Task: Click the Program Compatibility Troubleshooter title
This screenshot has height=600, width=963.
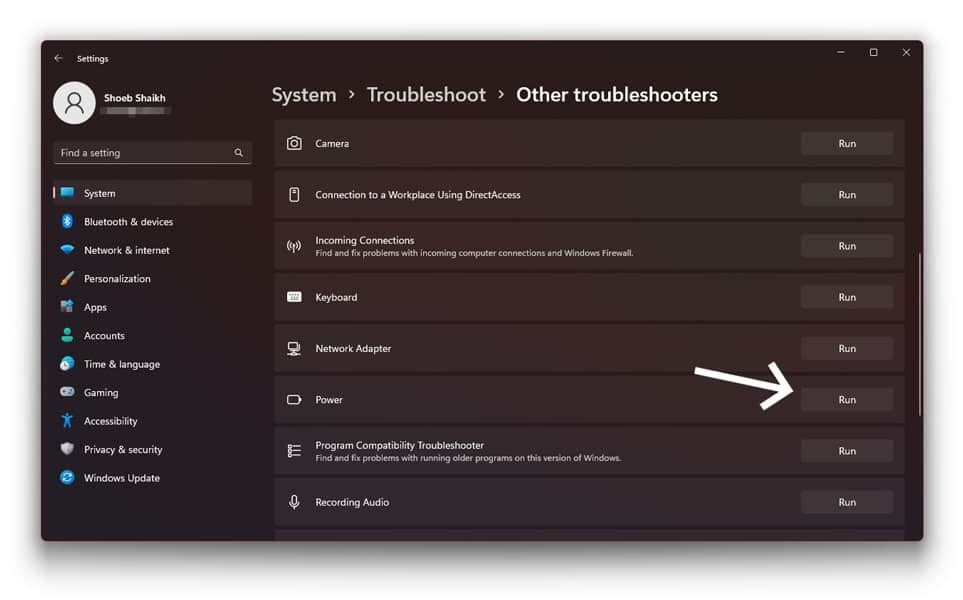Action: 400,445
